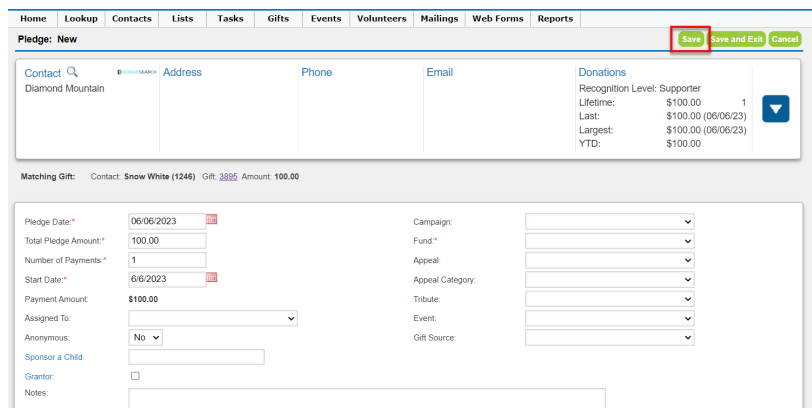Open the Lists tab
The image size is (812, 412).
tap(182, 19)
